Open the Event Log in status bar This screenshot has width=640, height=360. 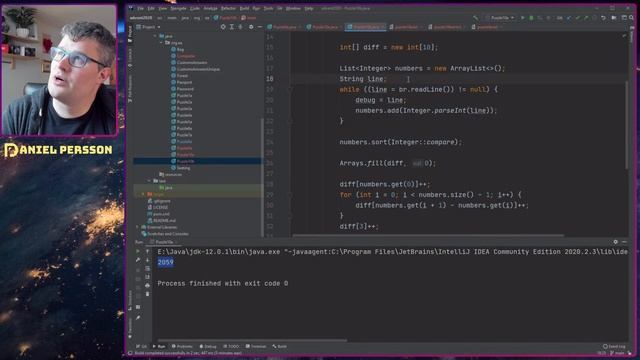coord(614,346)
